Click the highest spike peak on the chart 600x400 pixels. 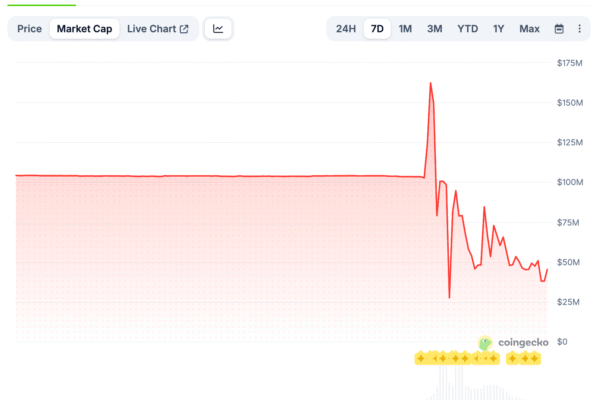[431, 83]
